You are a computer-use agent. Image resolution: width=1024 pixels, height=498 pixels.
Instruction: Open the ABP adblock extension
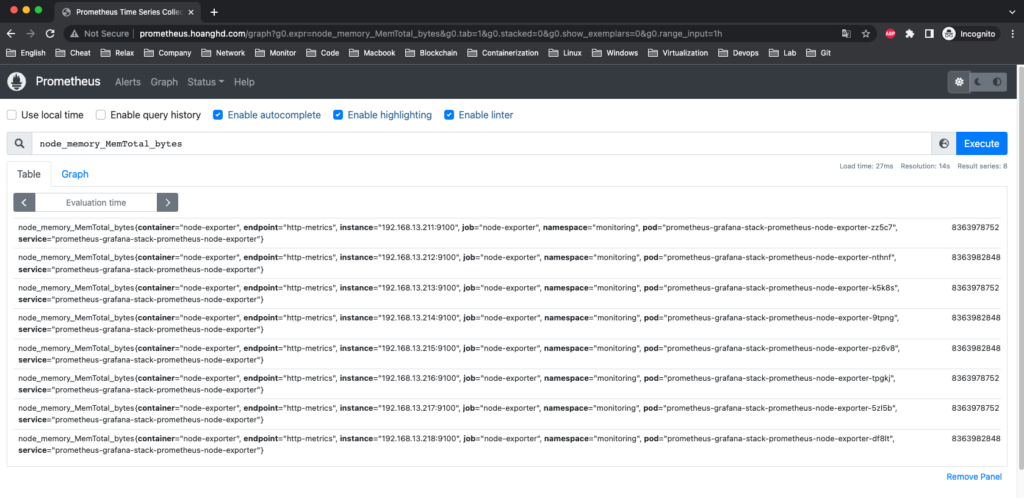pos(889,33)
